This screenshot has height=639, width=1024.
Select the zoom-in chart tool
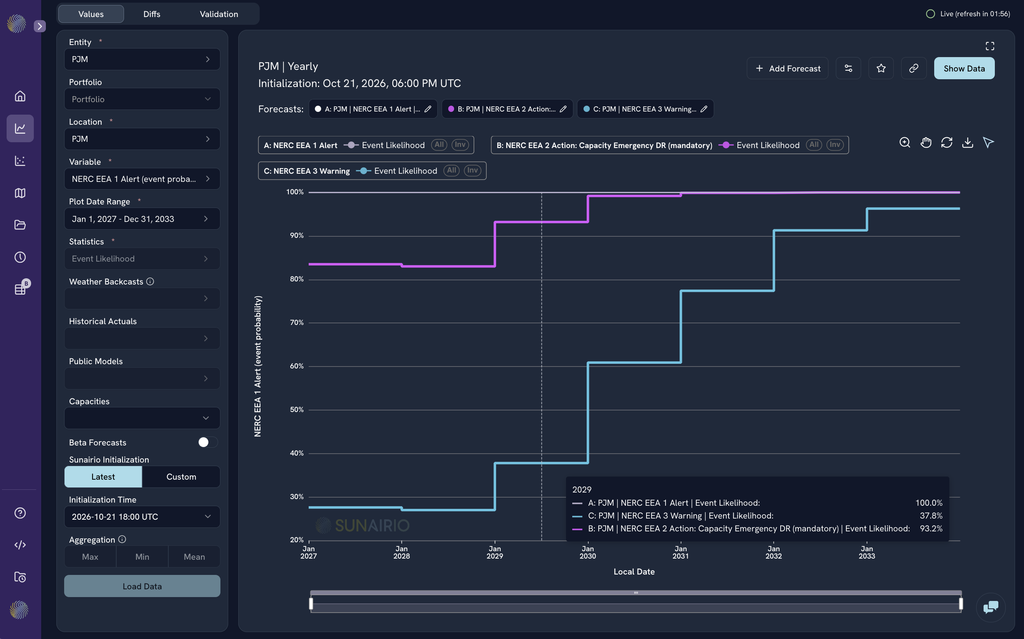point(904,142)
